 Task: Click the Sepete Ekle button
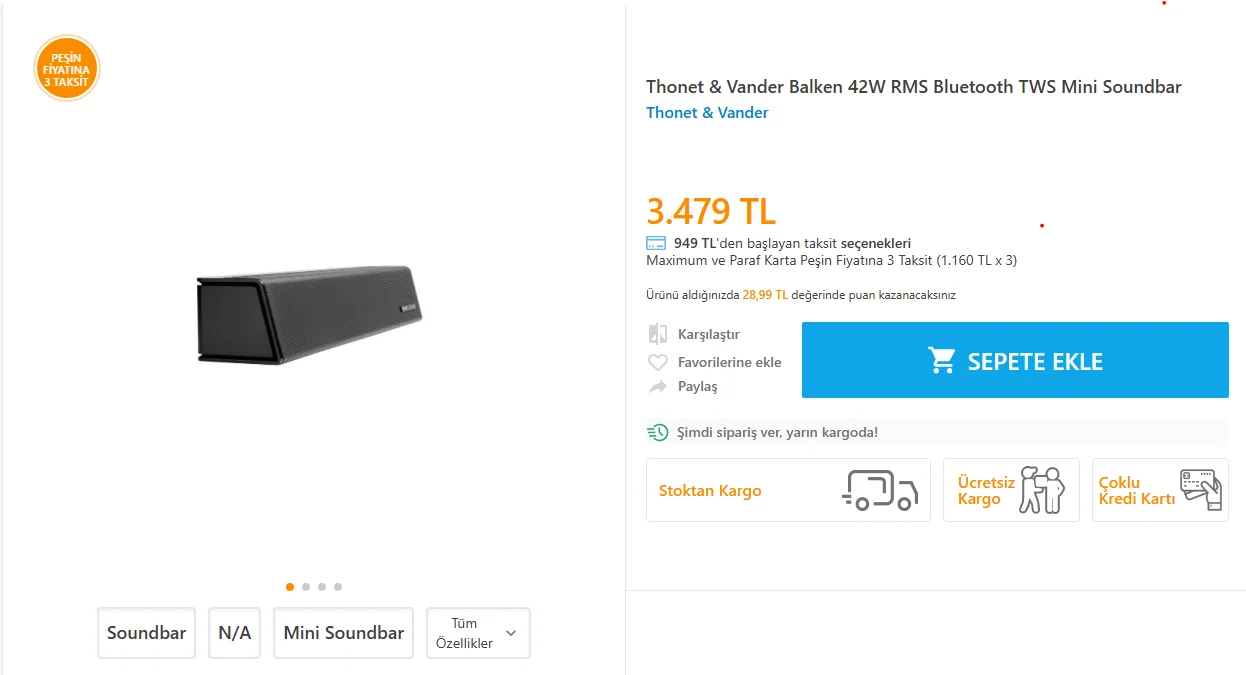point(1015,360)
